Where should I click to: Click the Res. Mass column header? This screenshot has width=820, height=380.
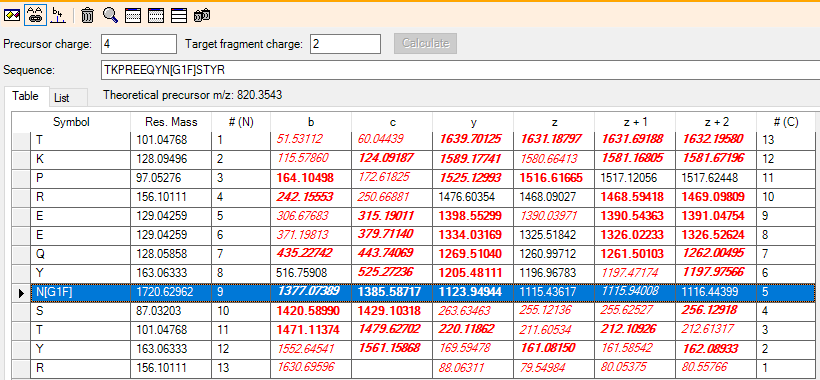(x=171, y=122)
